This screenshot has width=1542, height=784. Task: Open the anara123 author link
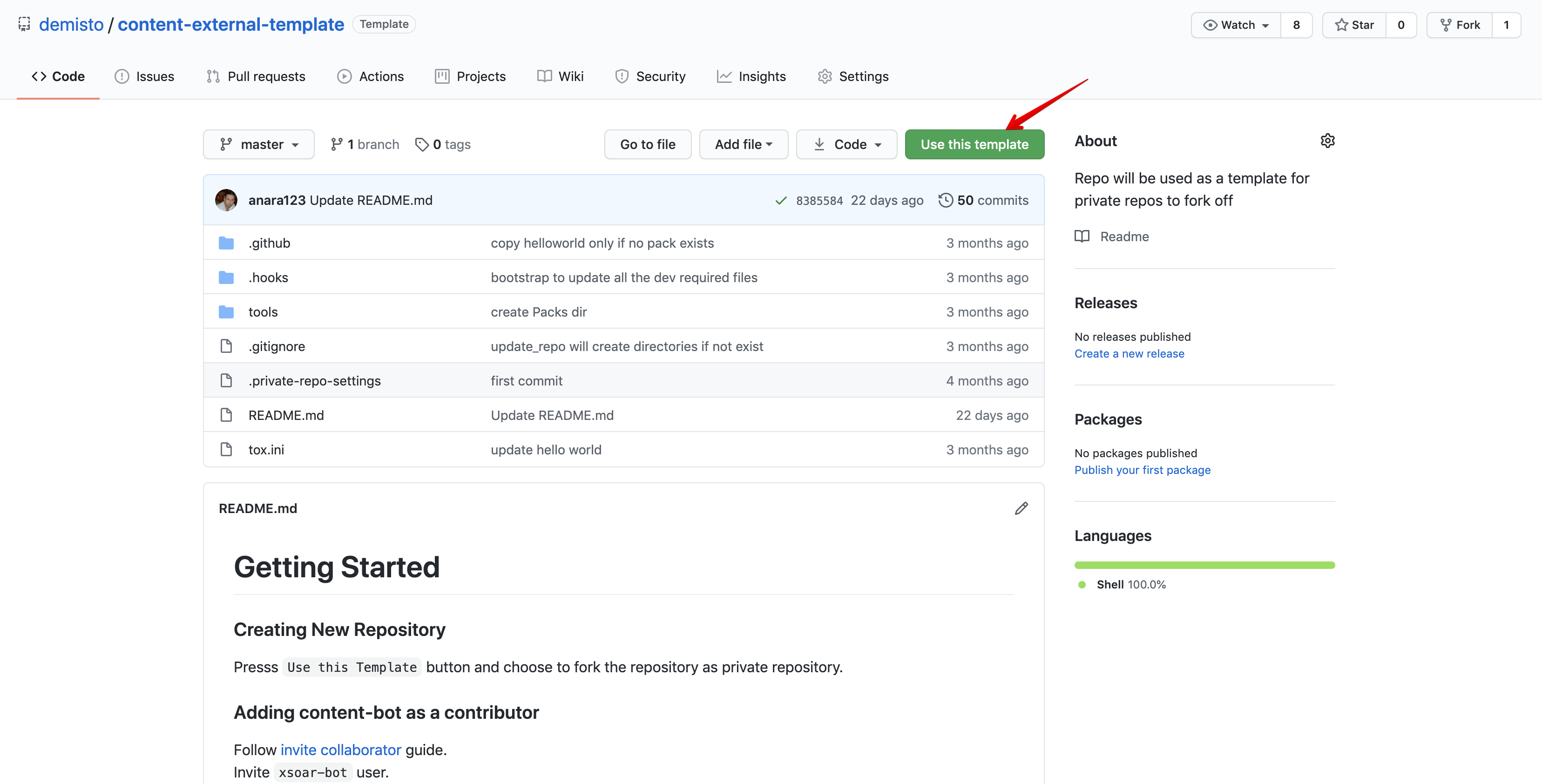coord(277,201)
